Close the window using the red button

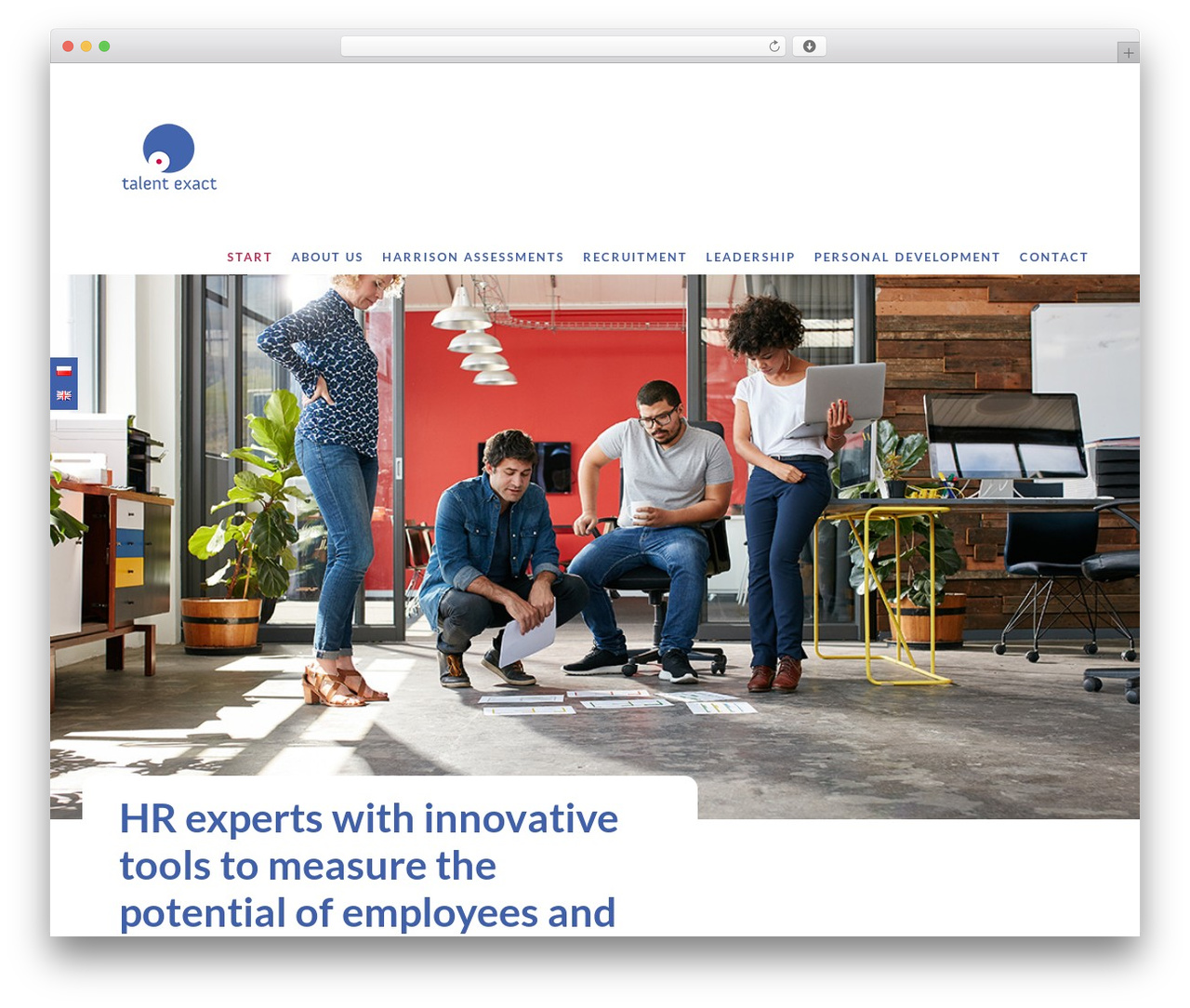(68, 46)
